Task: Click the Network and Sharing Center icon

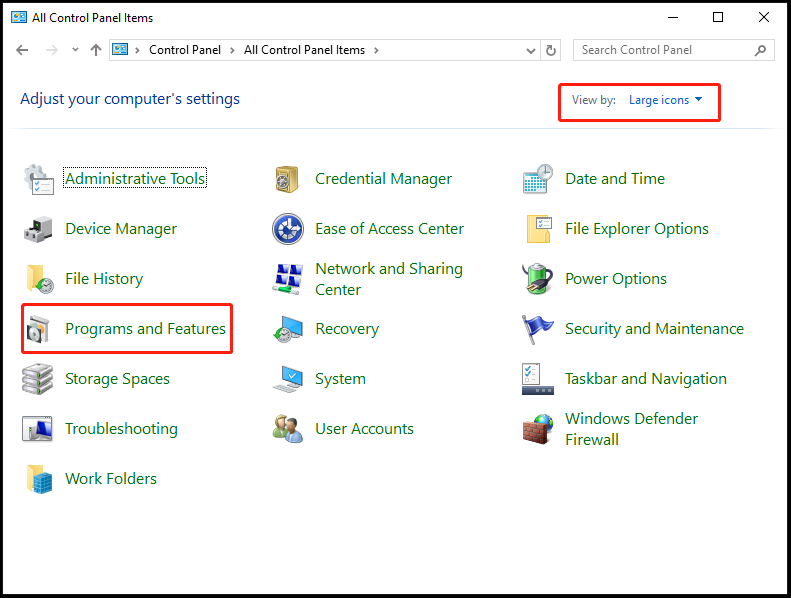Action: coord(288,279)
